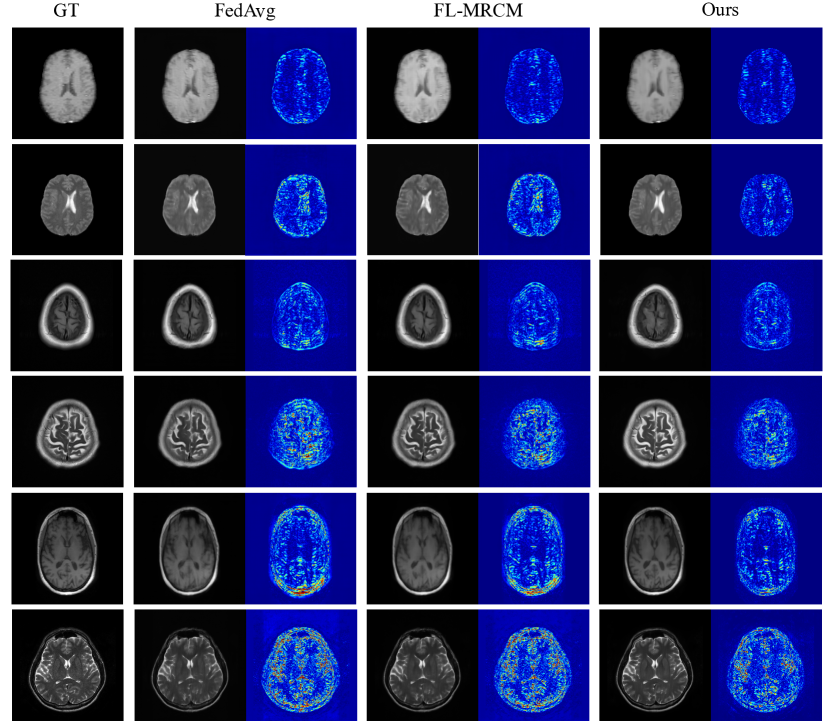View FL-MRCM reconstruction in the fourth row
Screen dimensions: 831x726
[x=423, y=431]
